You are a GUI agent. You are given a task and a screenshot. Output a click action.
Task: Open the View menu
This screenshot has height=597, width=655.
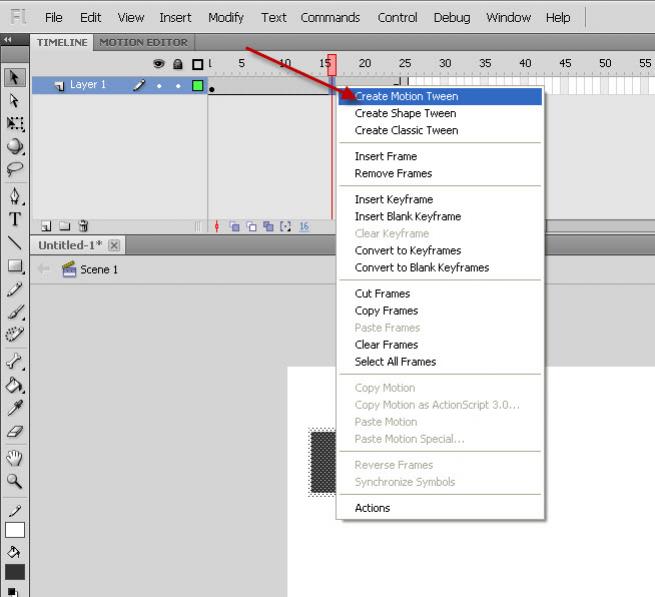131,18
